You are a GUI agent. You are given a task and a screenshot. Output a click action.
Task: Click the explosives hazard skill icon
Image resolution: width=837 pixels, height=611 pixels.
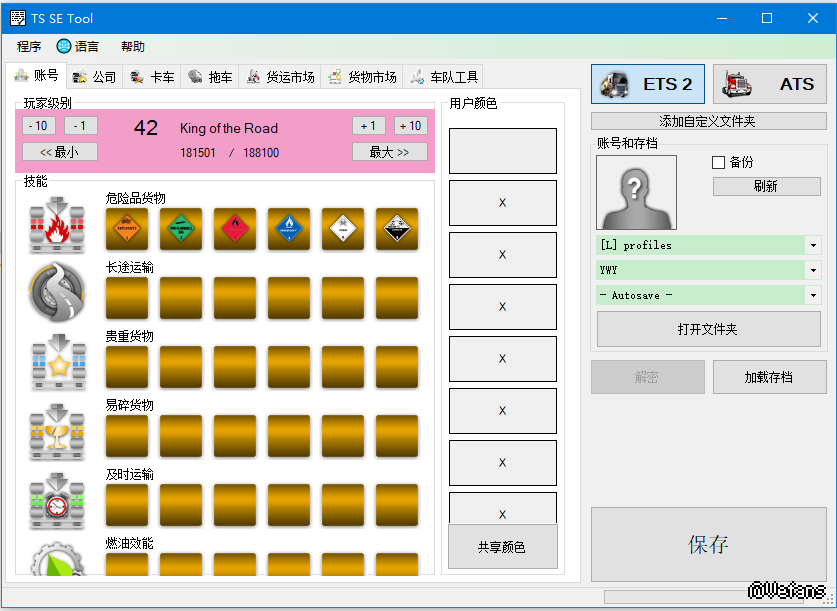(127, 229)
